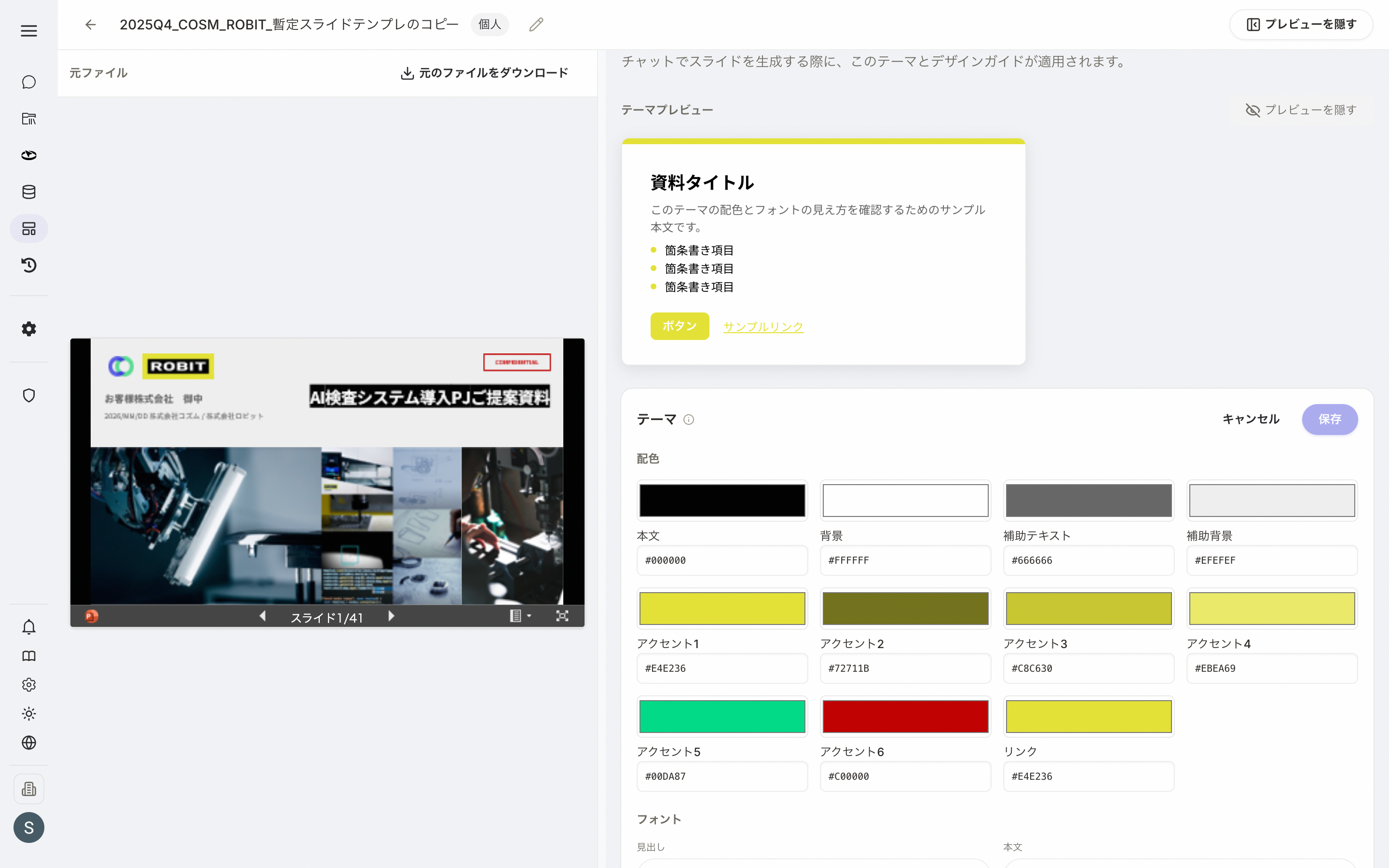The image size is (1389, 868).
Task: Click the database cylinder icon in sidebar
Action: coord(29,192)
